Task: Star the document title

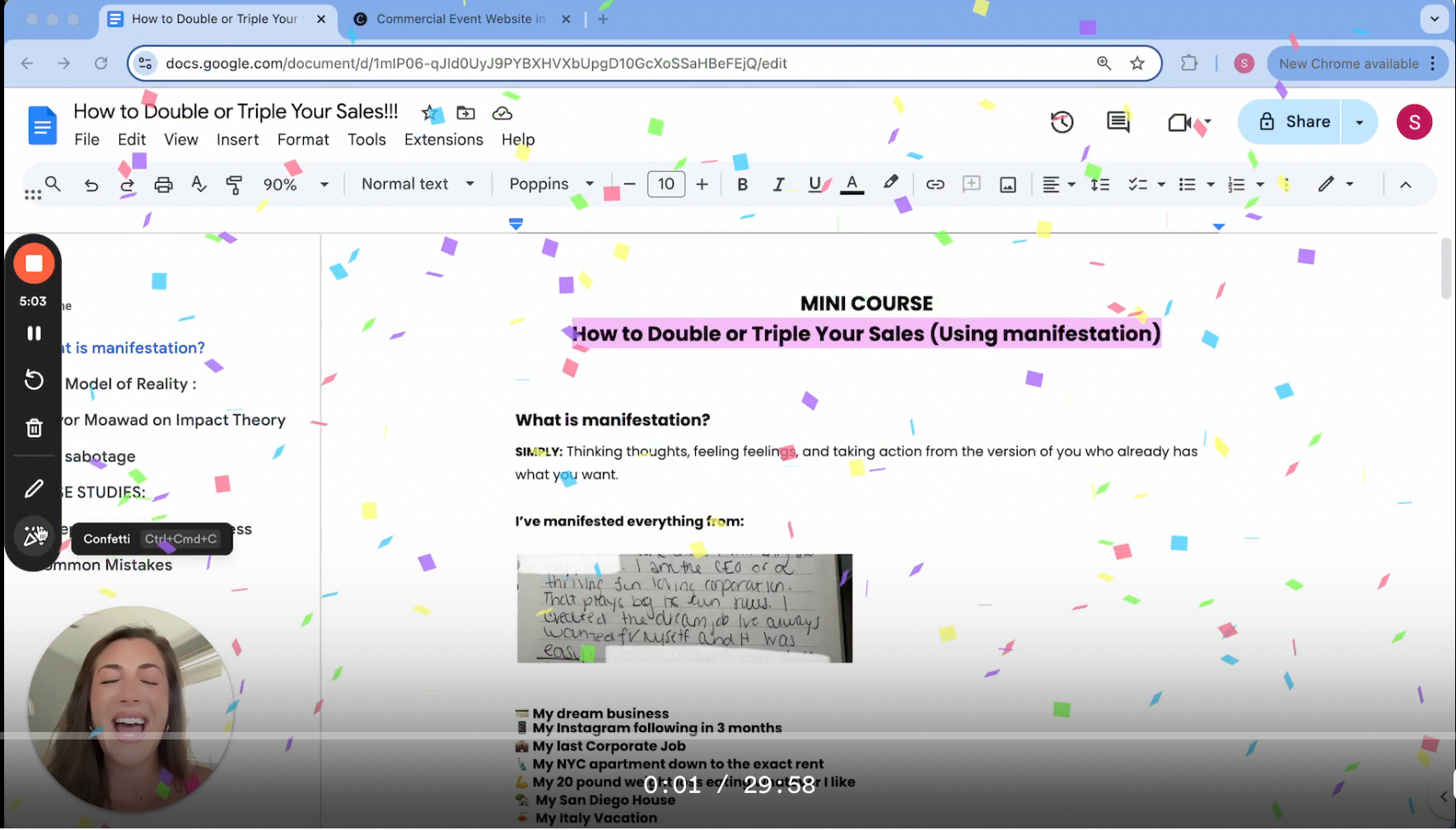Action: pos(430,113)
